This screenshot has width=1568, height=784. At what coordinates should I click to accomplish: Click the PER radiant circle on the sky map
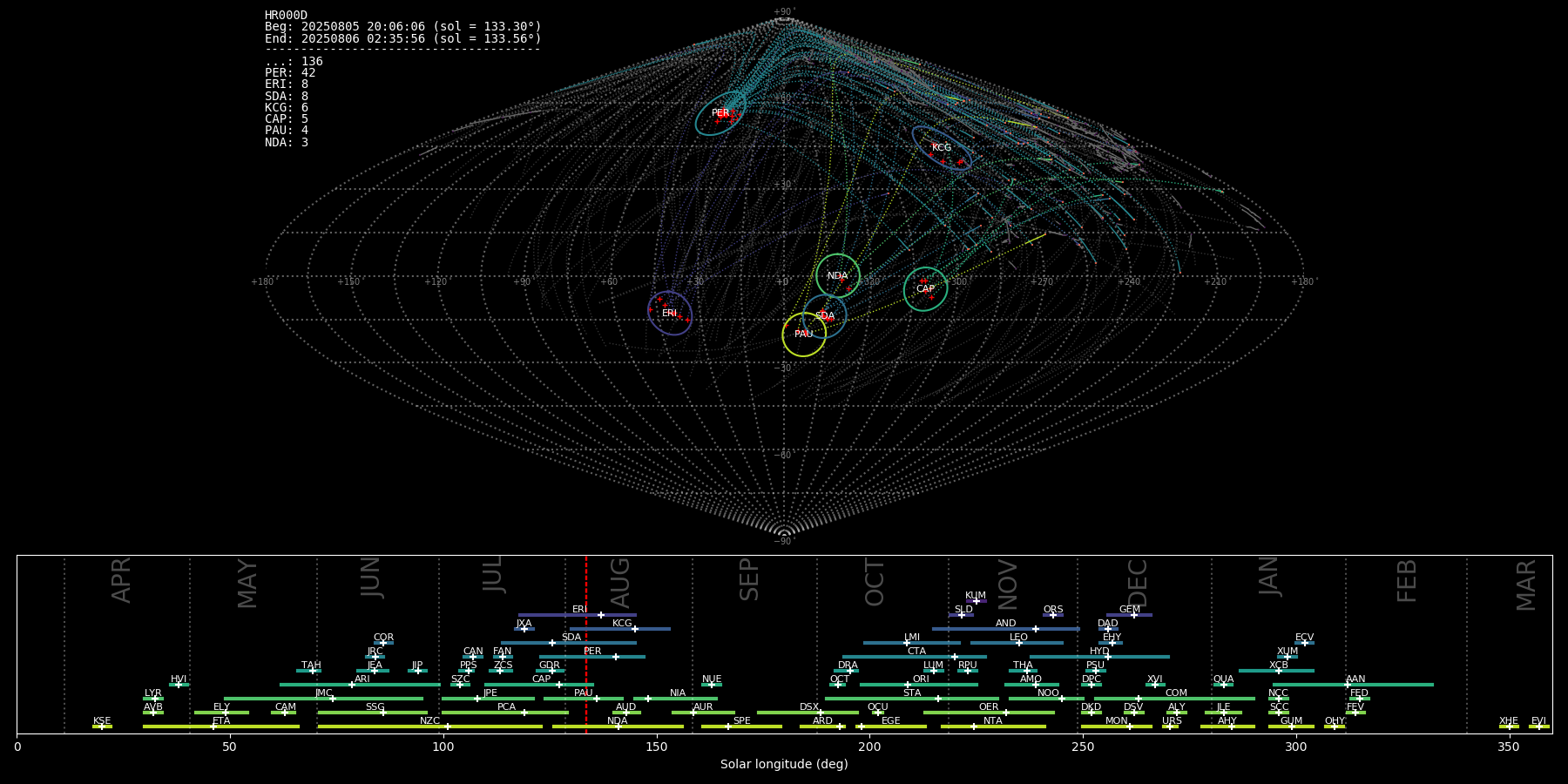pos(720,113)
